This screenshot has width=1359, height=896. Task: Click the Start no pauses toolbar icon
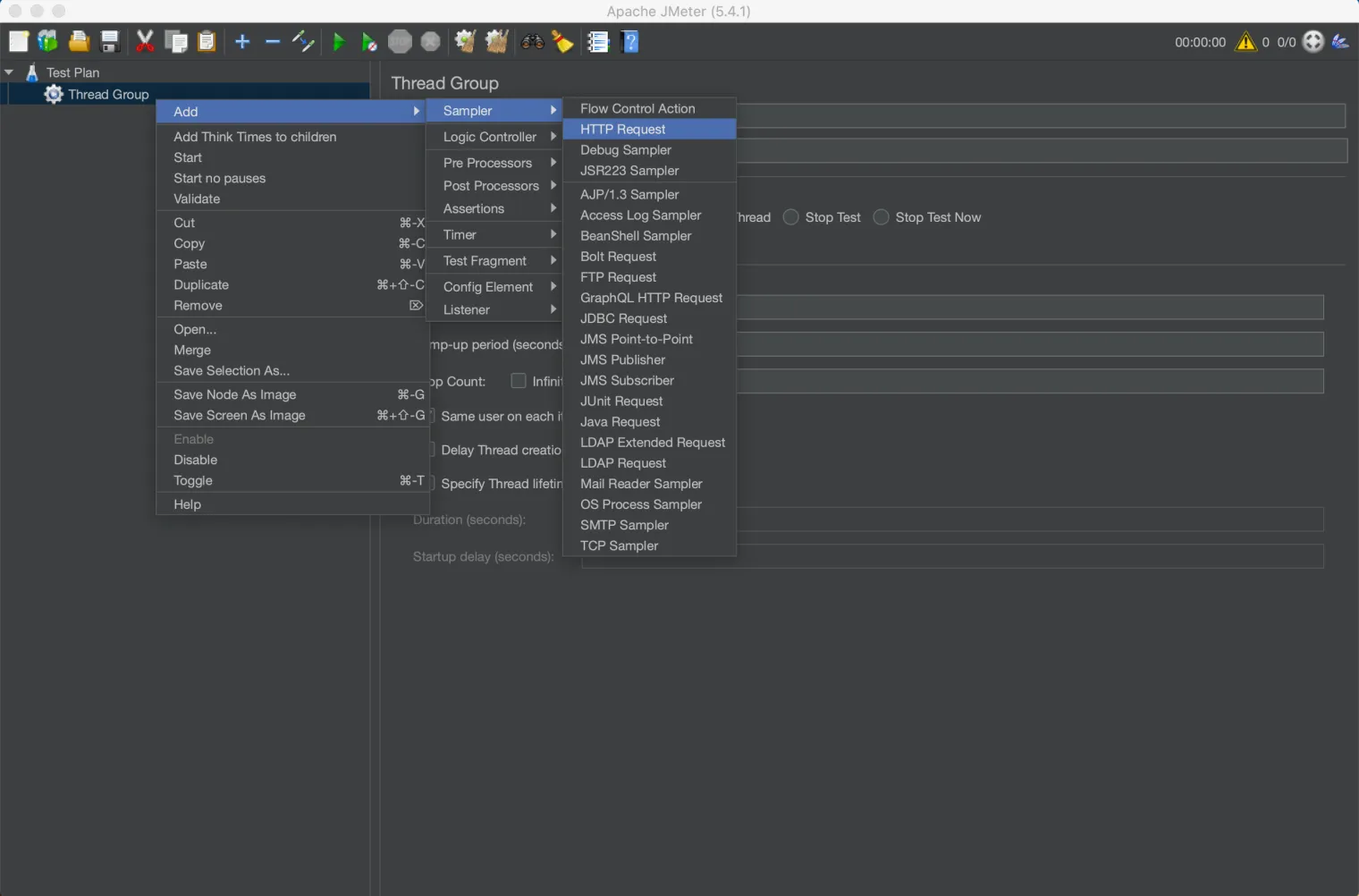[368, 42]
